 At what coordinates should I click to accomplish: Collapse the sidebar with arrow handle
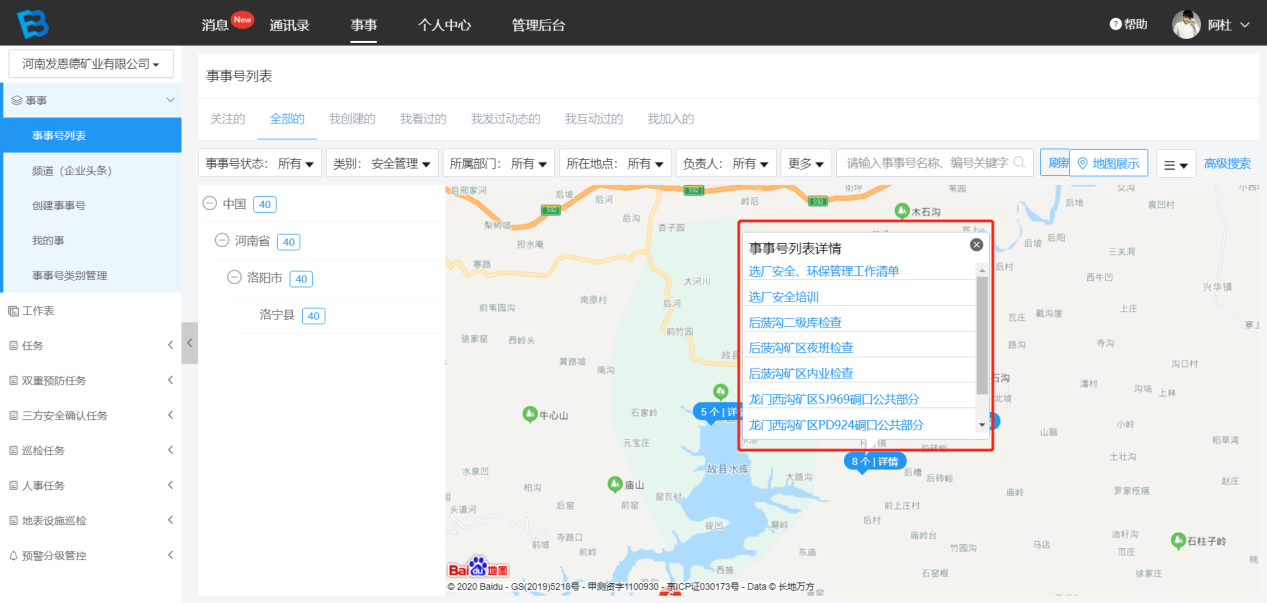point(189,343)
